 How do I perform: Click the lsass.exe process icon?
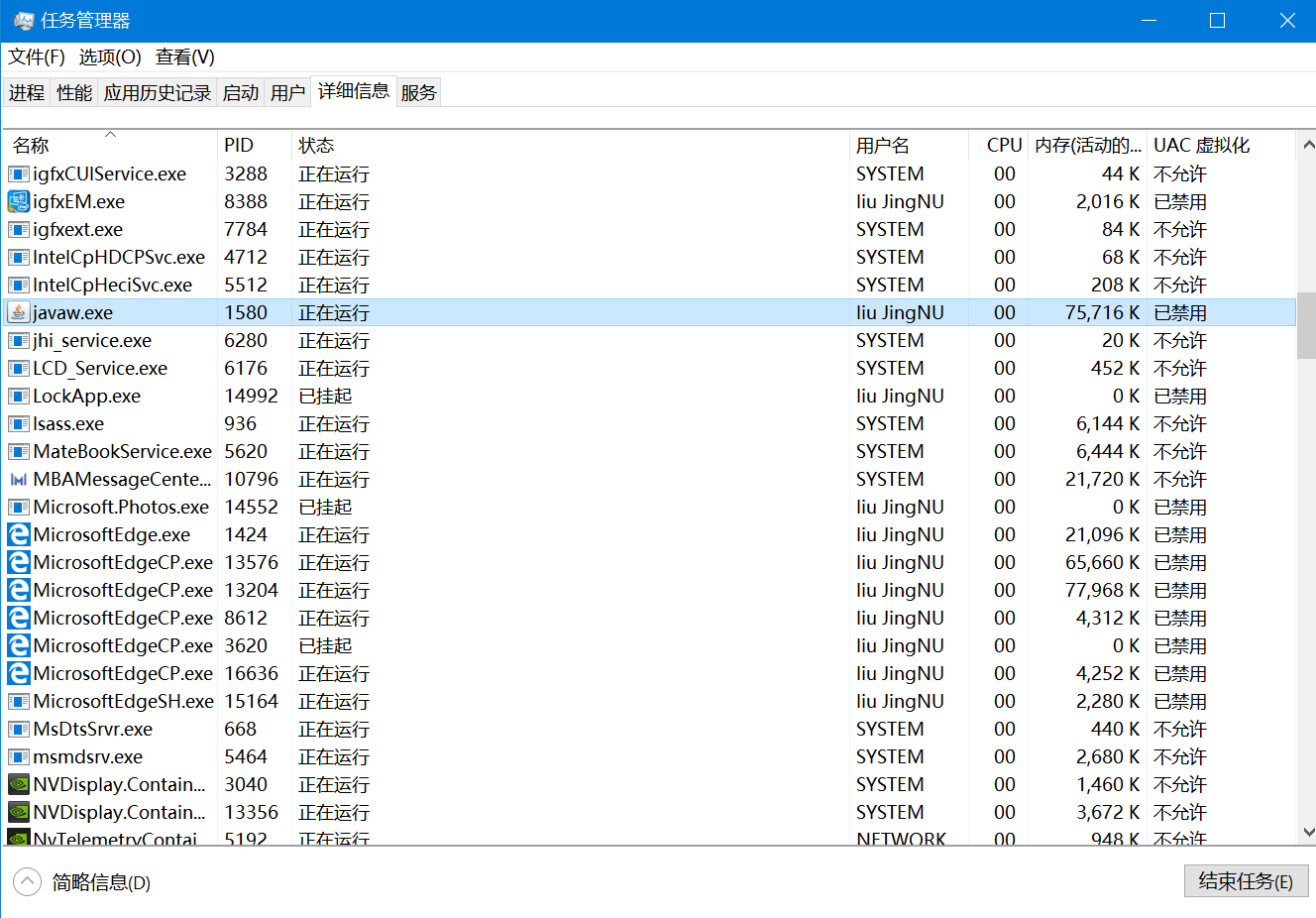tap(18, 424)
